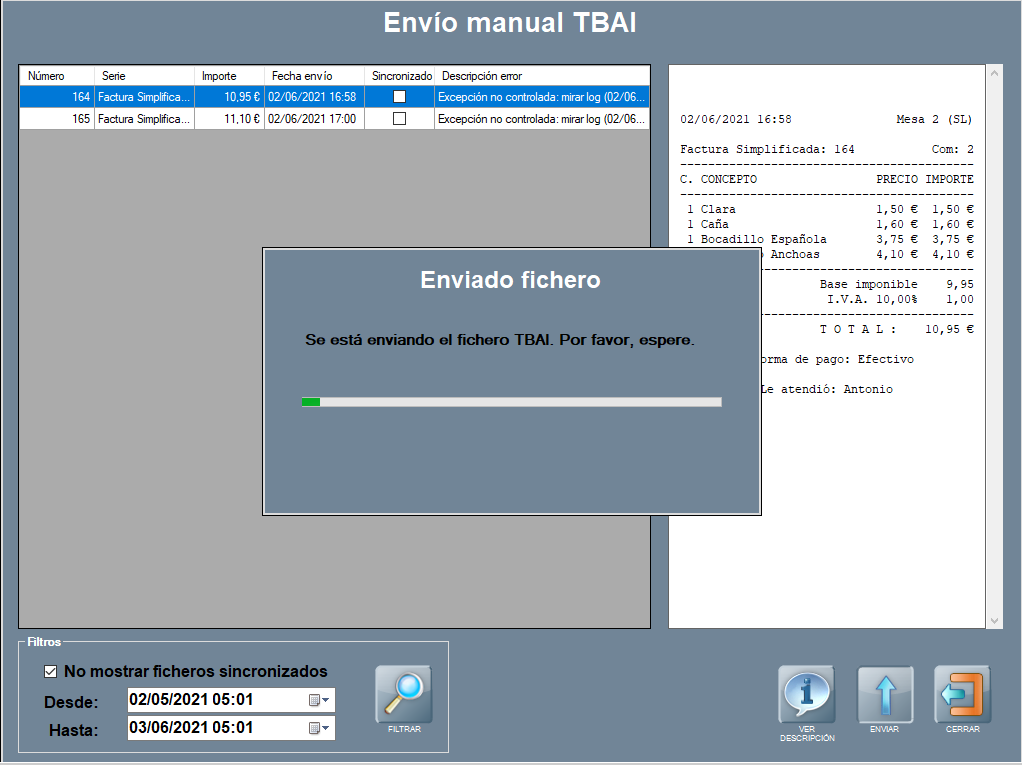
Task: Click the Filtrar magnifying glass icon
Action: pyautogui.click(x=404, y=693)
